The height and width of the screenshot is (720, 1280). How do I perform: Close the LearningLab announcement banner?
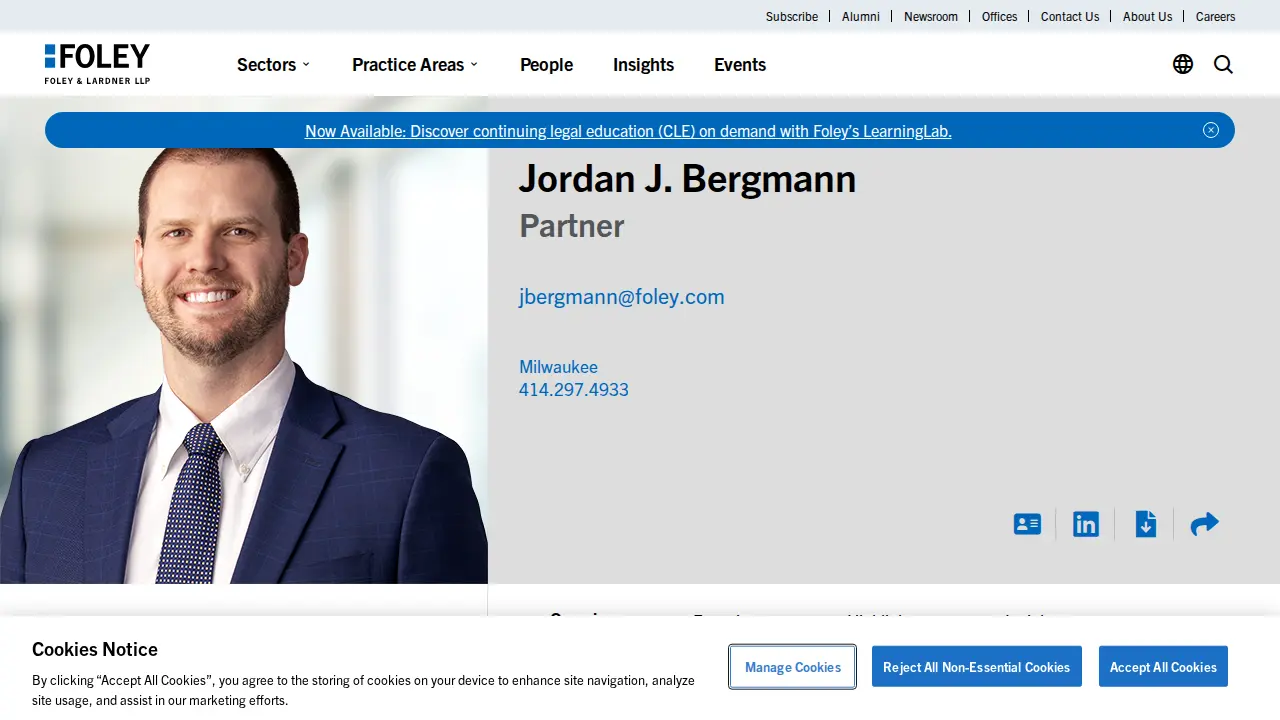pyautogui.click(x=1211, y=130)
